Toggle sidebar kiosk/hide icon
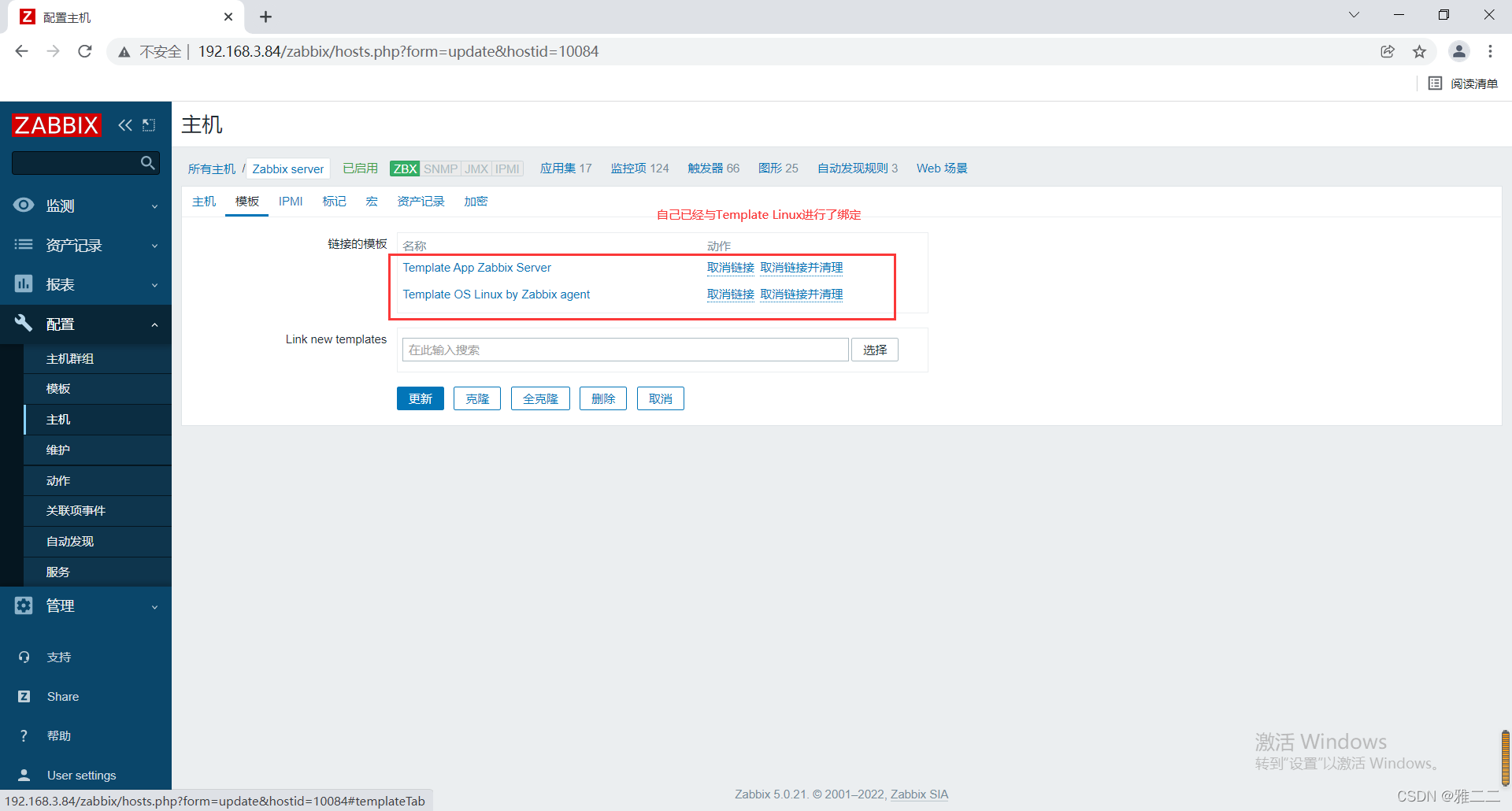 (x=149, y=125)
